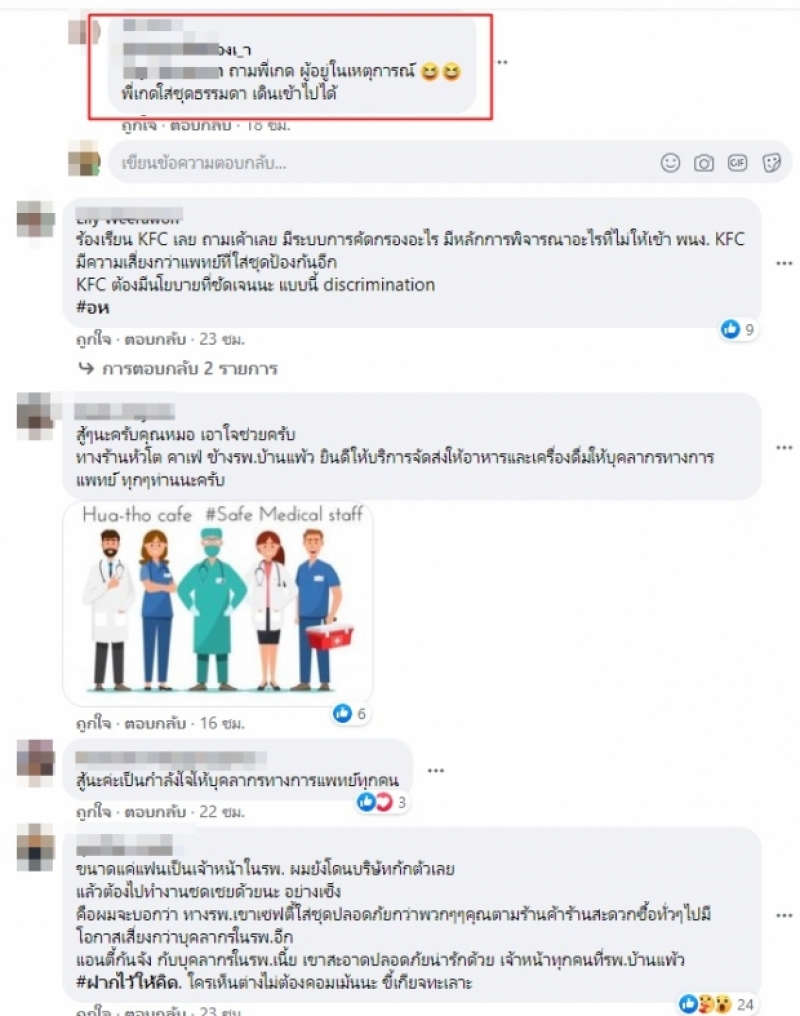
Task: Open options menu for KFC discrimination comment
Action: (x=784, y=264)
